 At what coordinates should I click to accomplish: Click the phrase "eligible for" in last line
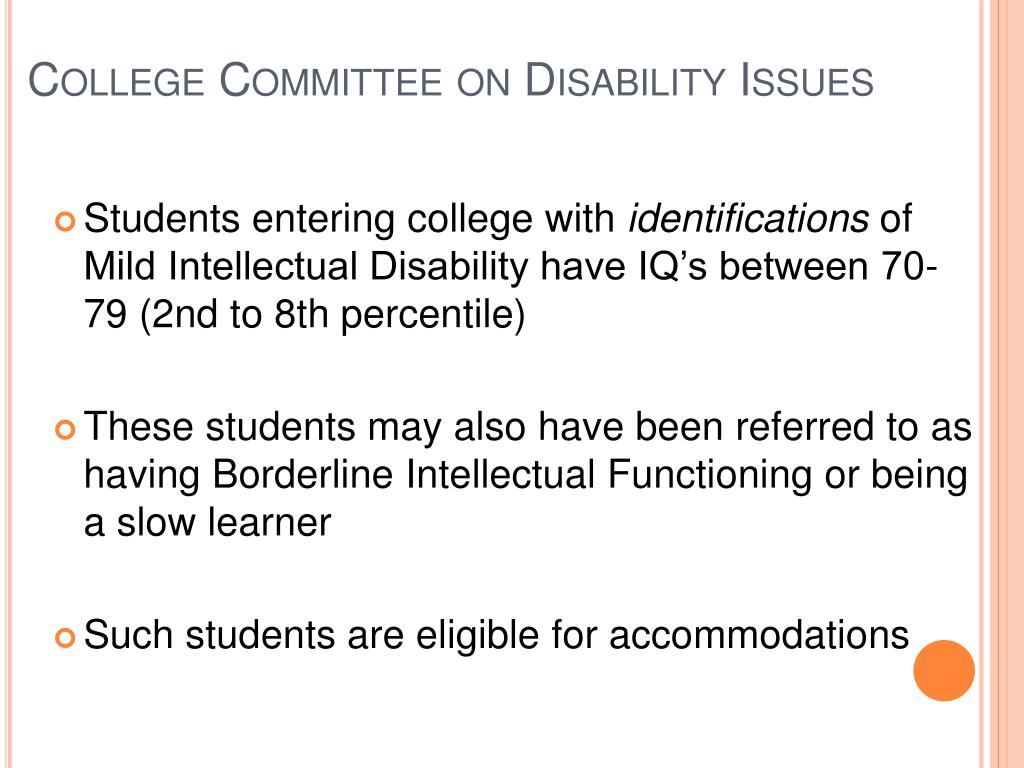[506, 635]
